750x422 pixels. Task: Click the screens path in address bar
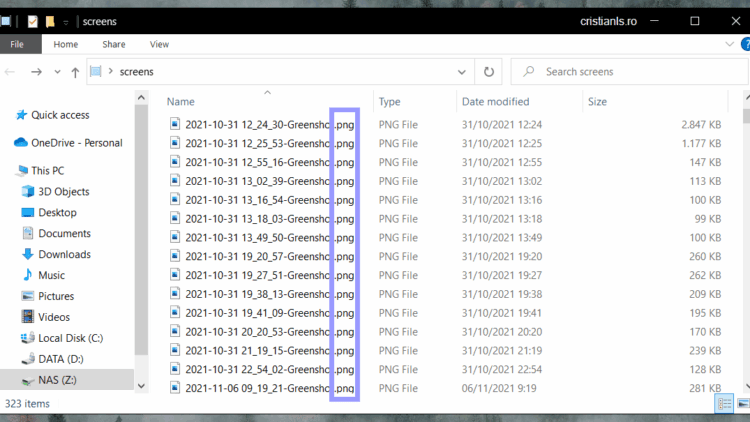[x=137, y=72]
